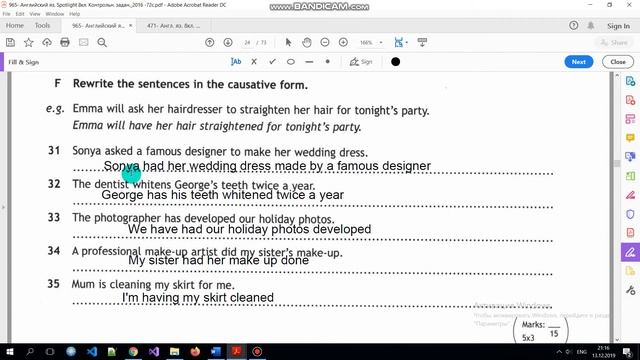Viewport: 640px width, 360px height.
Task: Click the blue Next button
Action: (x=579, y=62)
